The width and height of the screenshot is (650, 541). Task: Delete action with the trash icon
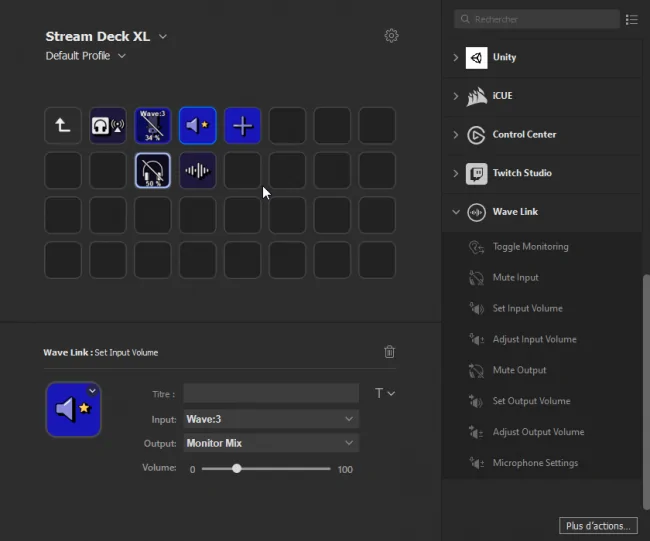click(389, 352)
